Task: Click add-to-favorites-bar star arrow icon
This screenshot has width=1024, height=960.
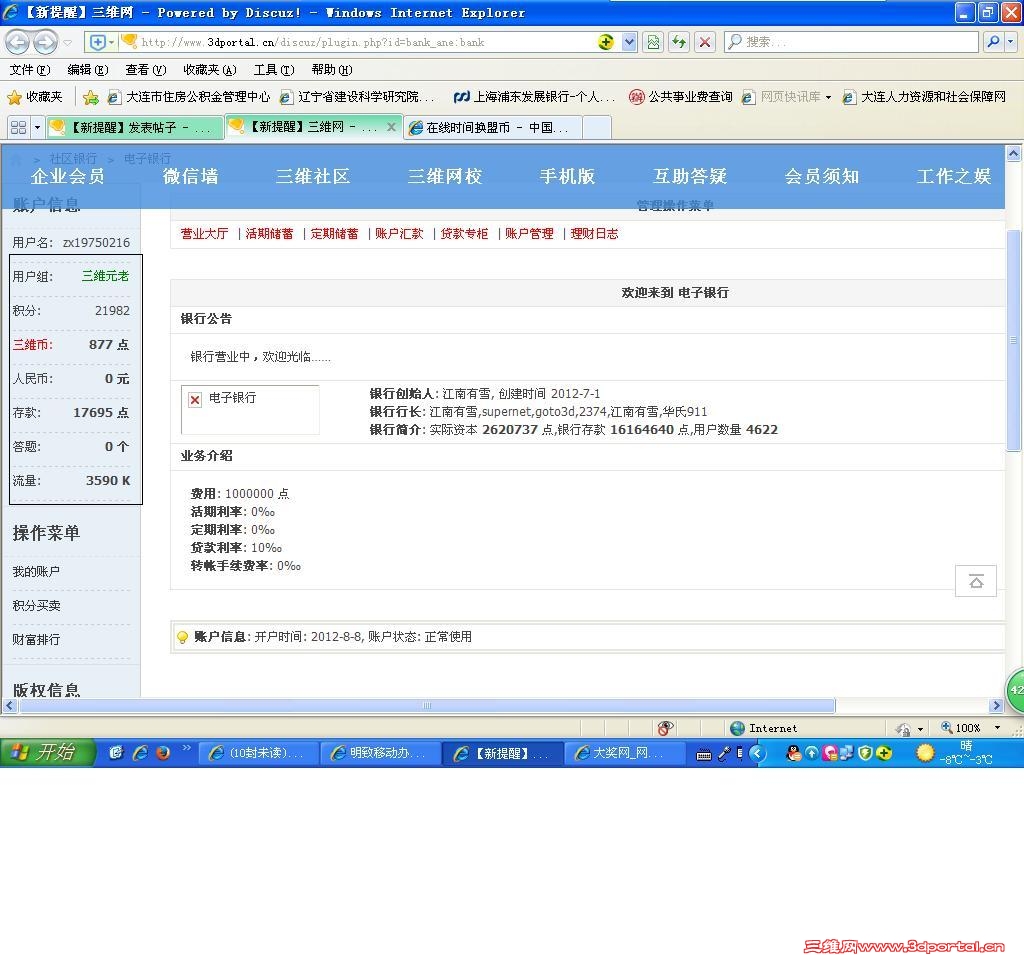Action: [x=91, y=97]
